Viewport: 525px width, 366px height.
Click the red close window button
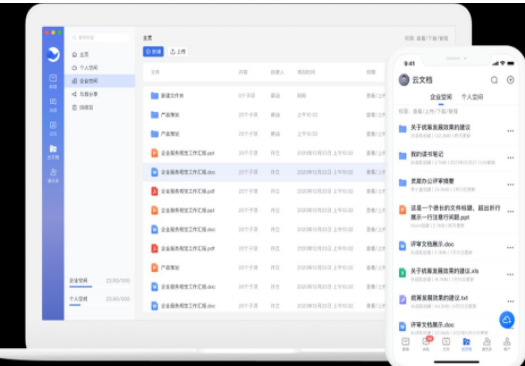click(x=47, y=32)
